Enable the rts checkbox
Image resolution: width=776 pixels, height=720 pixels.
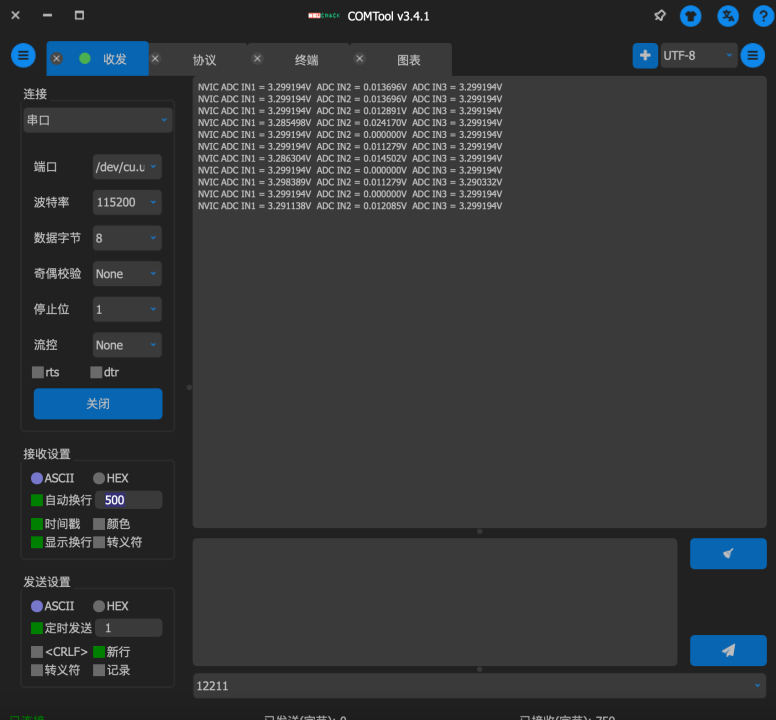(x=38, y=372)
